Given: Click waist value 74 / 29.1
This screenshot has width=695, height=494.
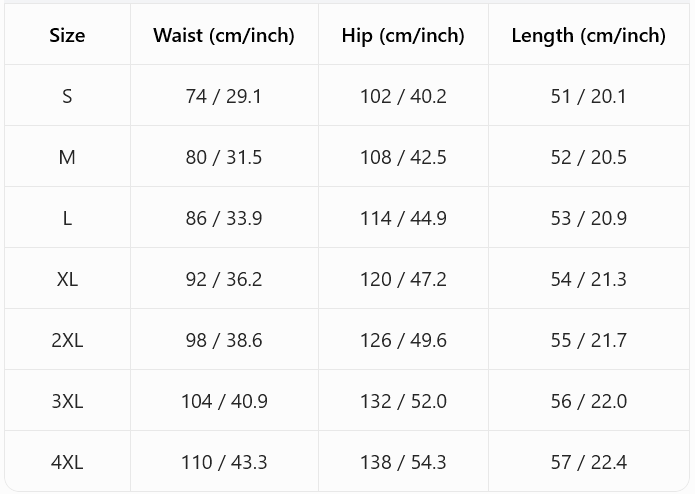Looking at the screenshot, I should [224, 96].
